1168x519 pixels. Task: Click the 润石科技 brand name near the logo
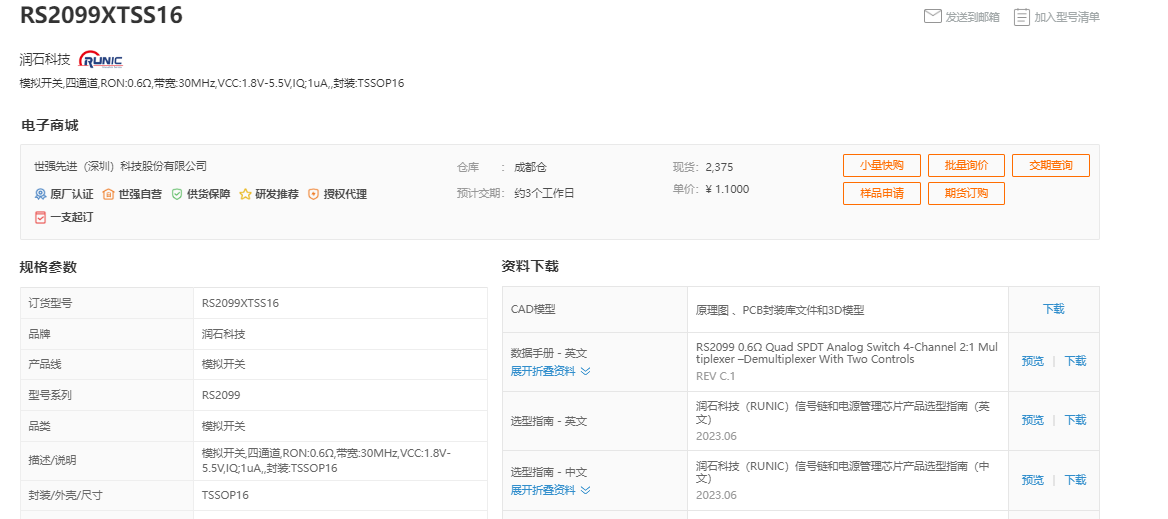click(45, 60)
